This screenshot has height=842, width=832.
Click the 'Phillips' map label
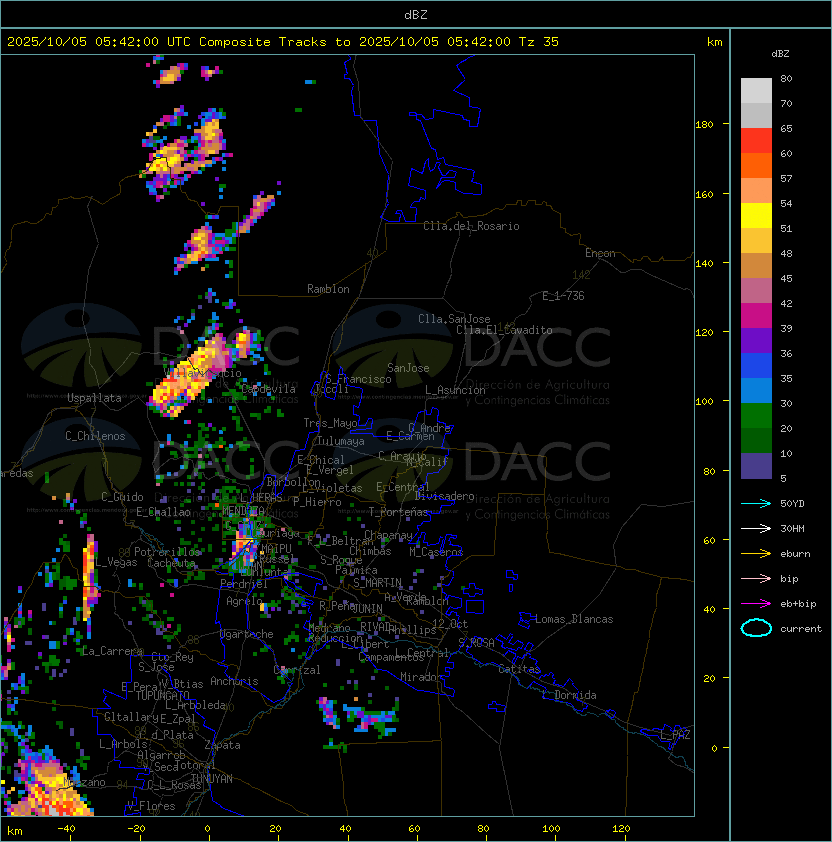point(412,629)
